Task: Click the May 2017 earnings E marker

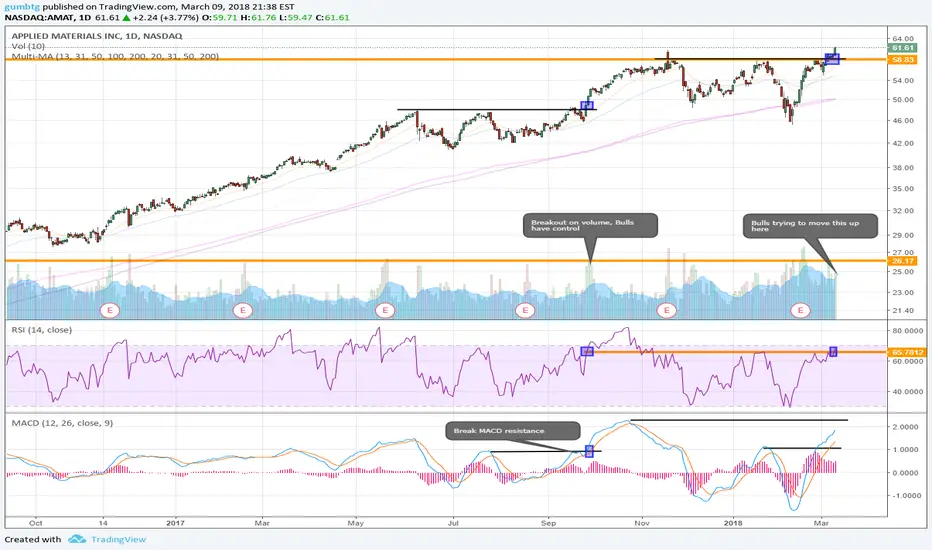Action: pos(385,310)
